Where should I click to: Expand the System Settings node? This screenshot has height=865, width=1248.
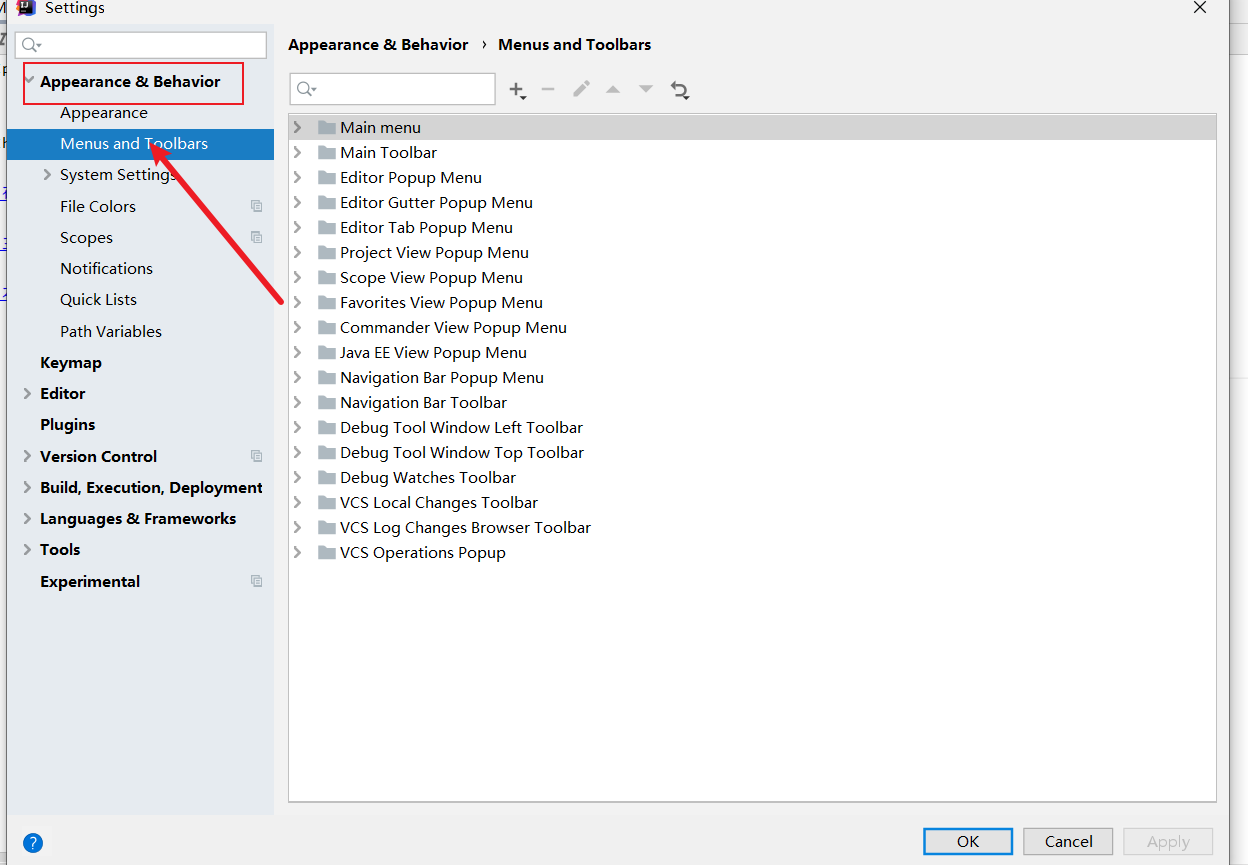pos(47,175)
